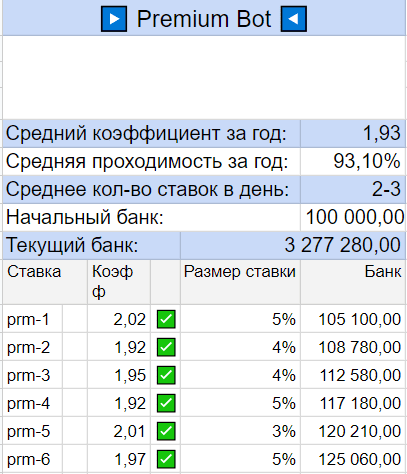Click the reverse arrow icon right of Premium Bot
Image resolution: width=407 pixels, height=474 pixels.
(x=294, y=19)
